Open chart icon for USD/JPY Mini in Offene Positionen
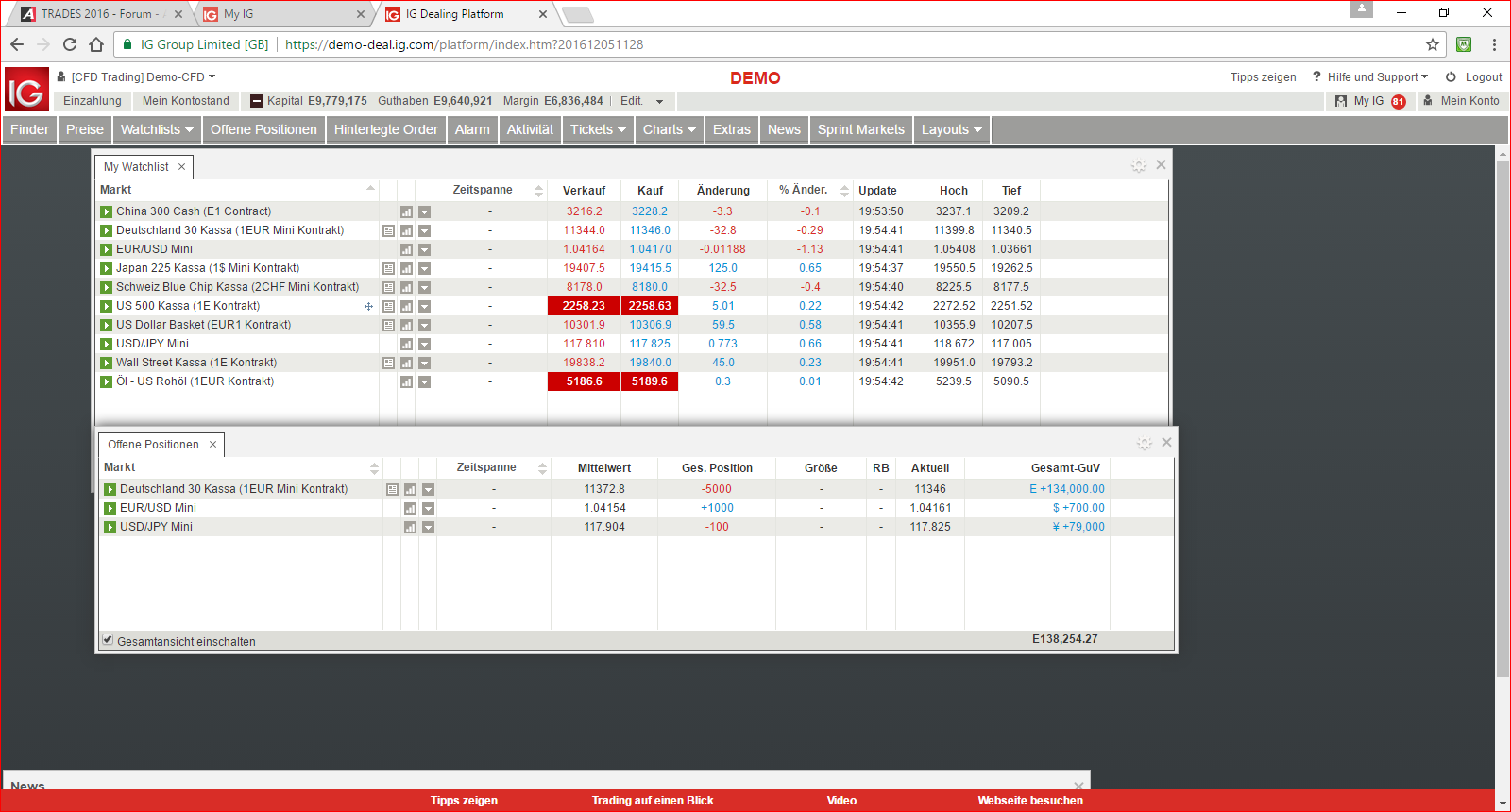 point(410,527)
